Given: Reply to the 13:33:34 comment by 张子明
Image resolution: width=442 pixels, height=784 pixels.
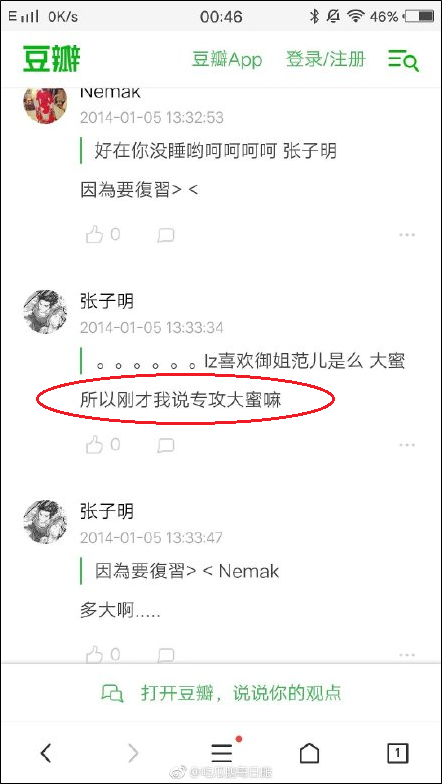Looking at the screenshot, I should click(166, 445).
